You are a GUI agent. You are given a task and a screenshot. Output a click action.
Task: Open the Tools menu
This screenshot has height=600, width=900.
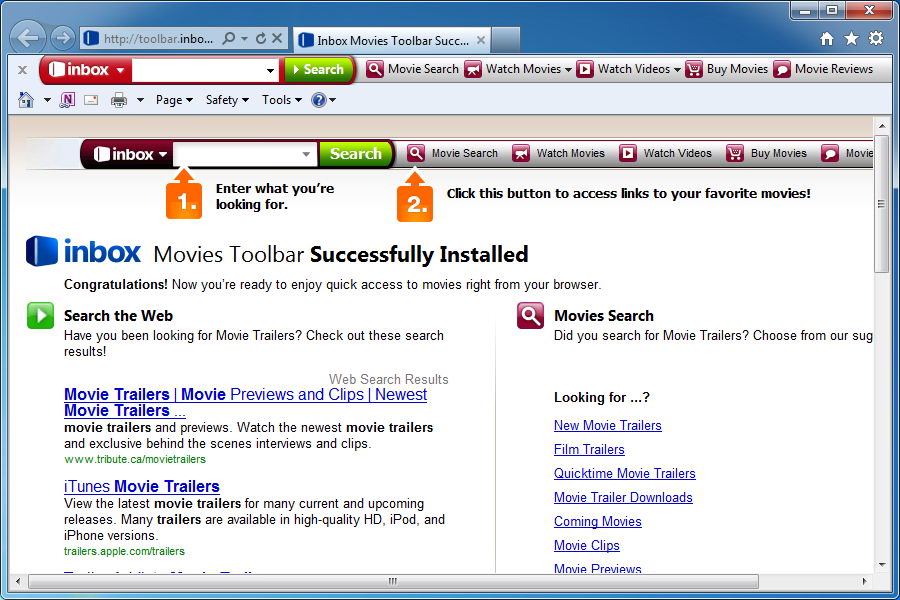282,100
